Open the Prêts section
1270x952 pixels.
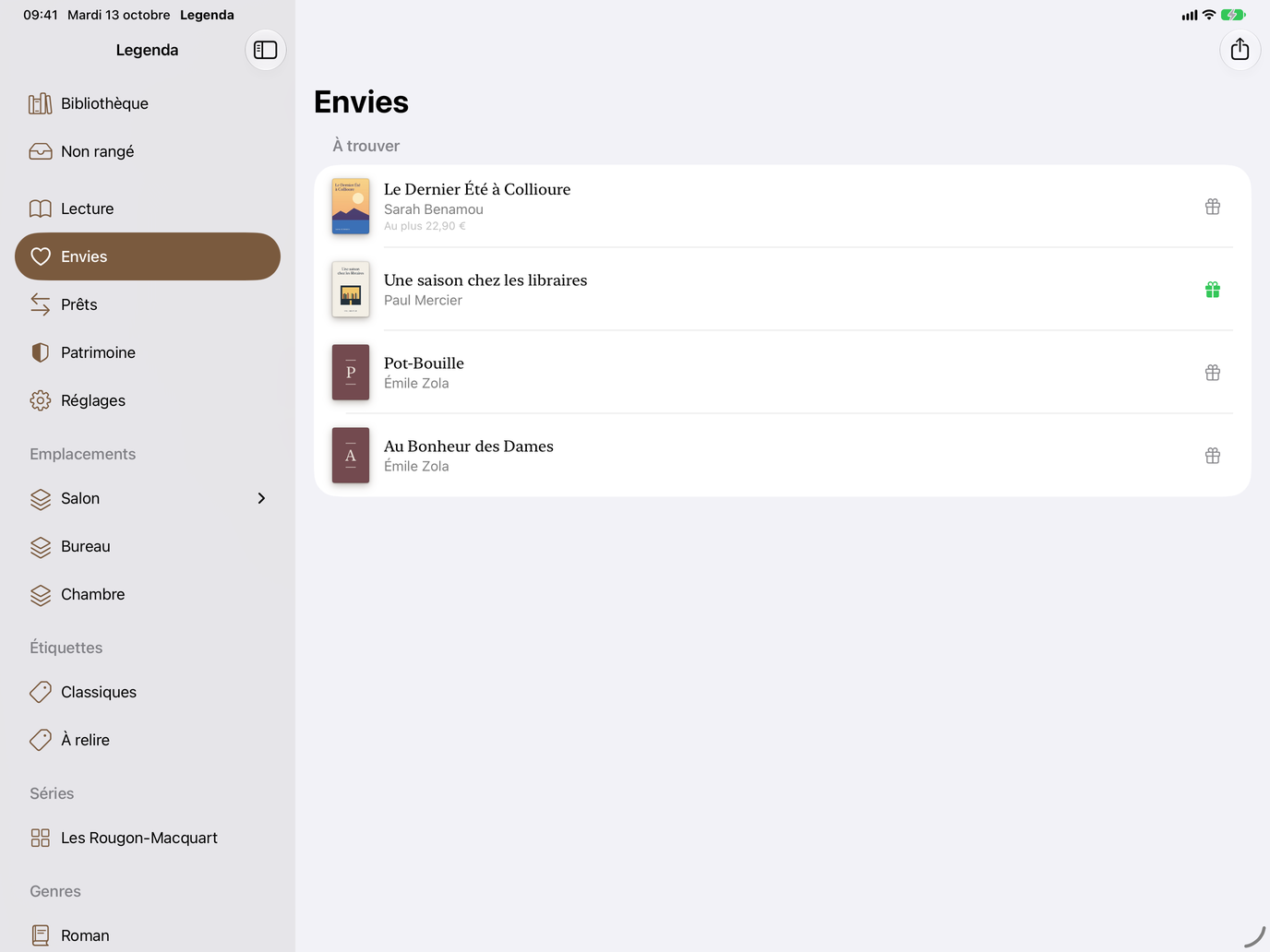[x=148, y=304]
